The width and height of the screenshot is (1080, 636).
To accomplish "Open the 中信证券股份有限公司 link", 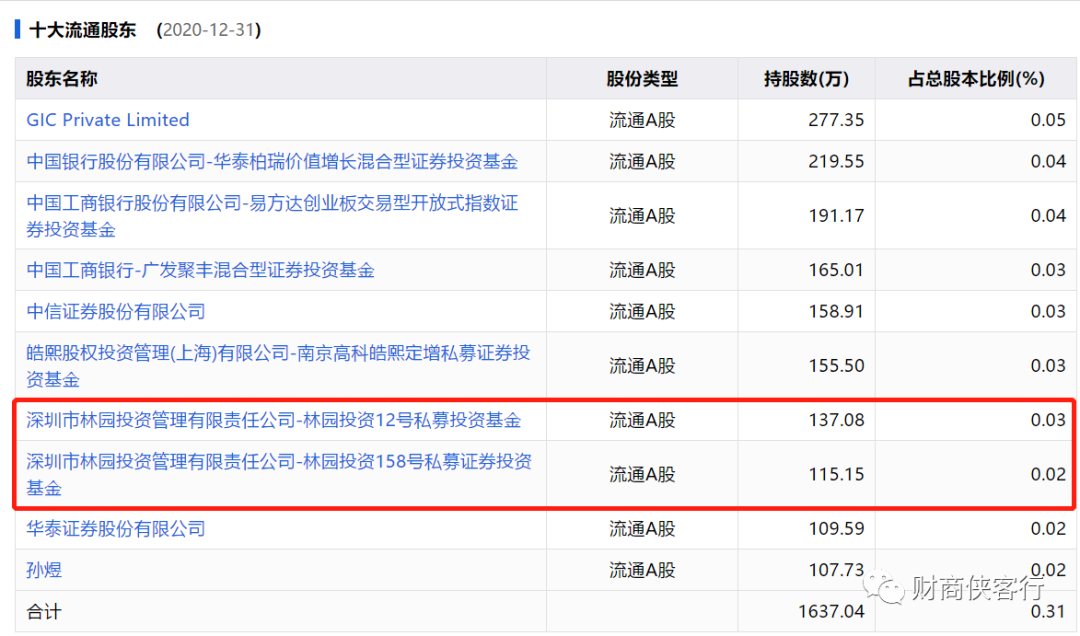I will [116, 311].
